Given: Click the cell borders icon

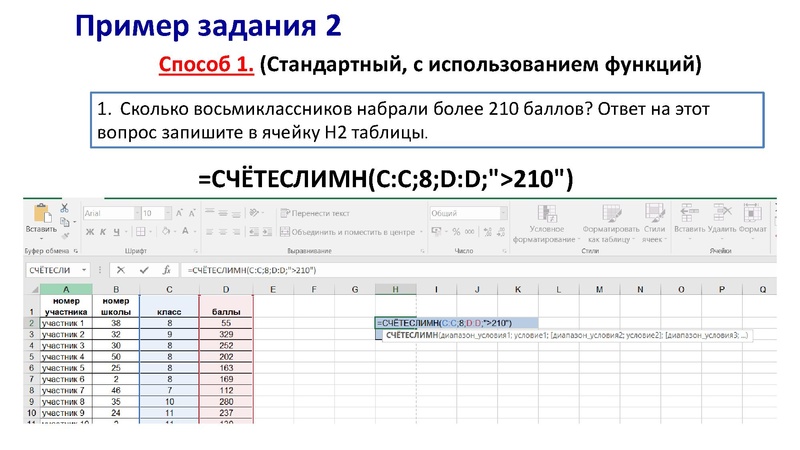Looking at the screenshot, I should click(x=141, y=232).
